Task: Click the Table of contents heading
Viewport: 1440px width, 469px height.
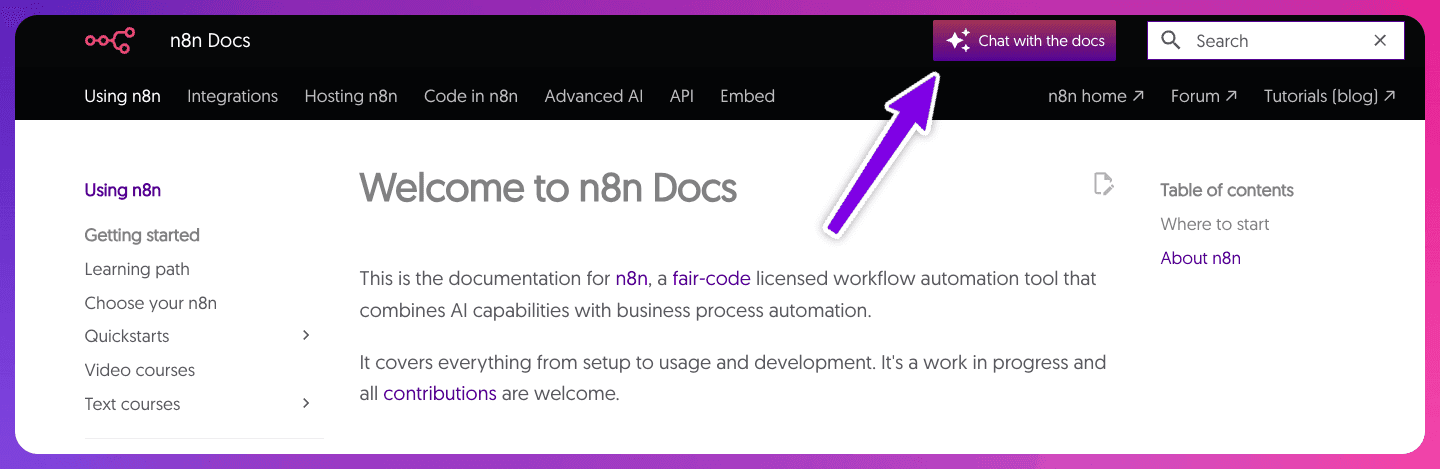Action: [x=1227, y=190]
